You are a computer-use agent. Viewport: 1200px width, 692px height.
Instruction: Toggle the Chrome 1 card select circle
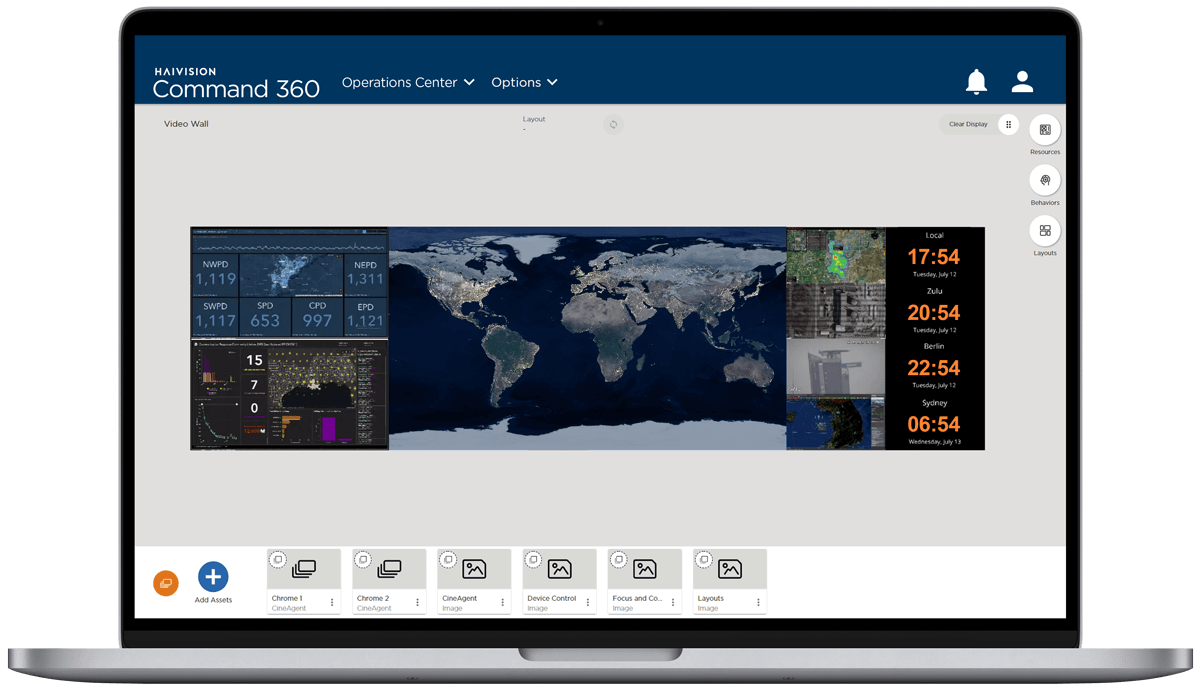click(278, 560)
